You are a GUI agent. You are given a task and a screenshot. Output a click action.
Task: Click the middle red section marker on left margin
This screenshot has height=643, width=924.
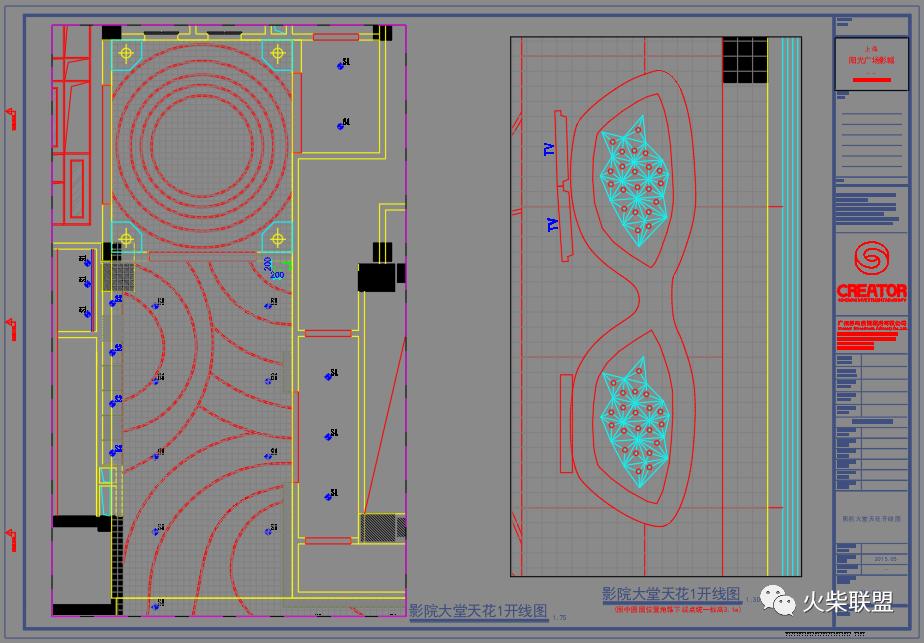[x=11, y=329]
